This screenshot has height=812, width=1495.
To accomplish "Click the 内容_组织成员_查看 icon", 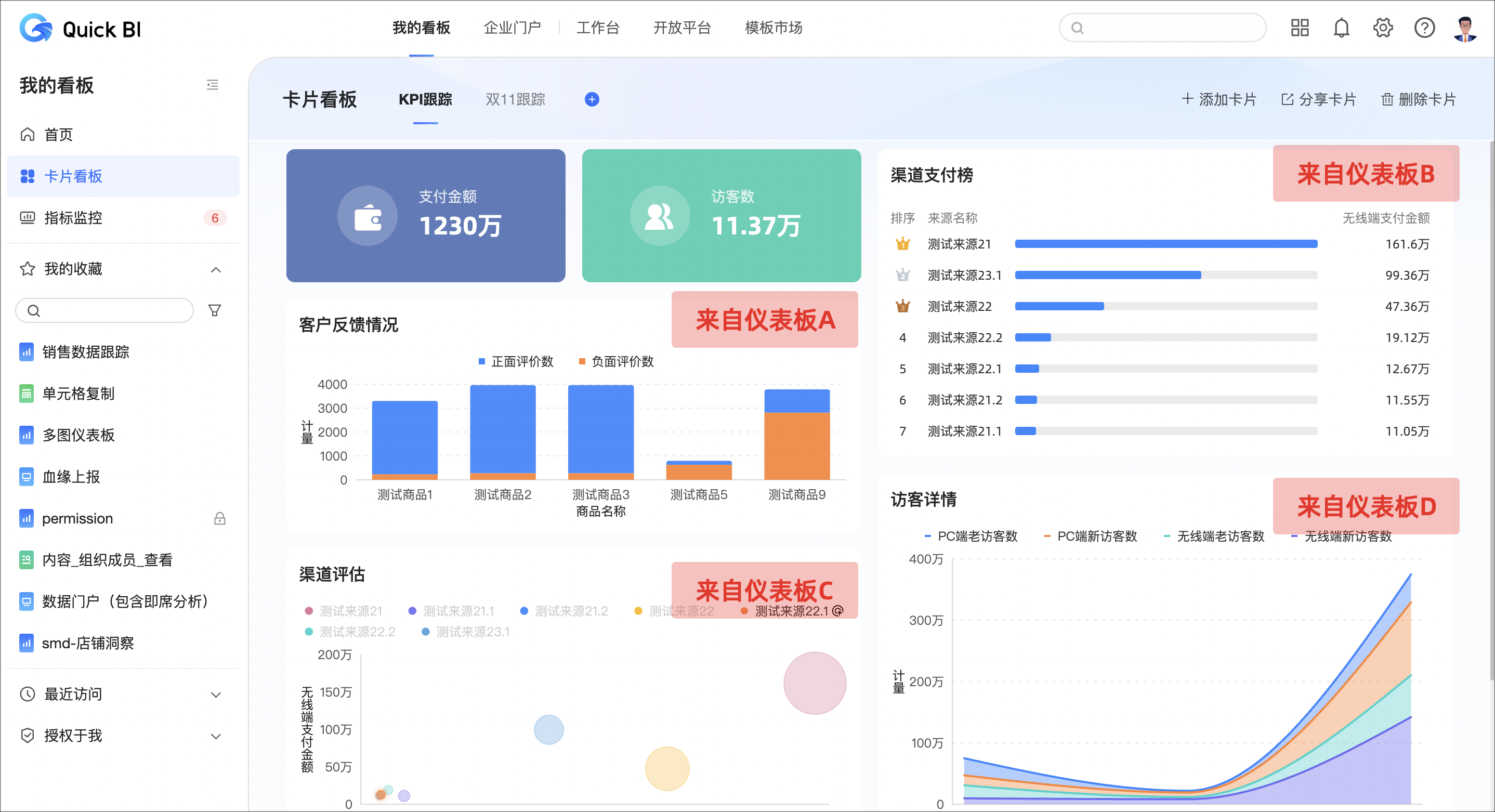I will pos(26,559).
